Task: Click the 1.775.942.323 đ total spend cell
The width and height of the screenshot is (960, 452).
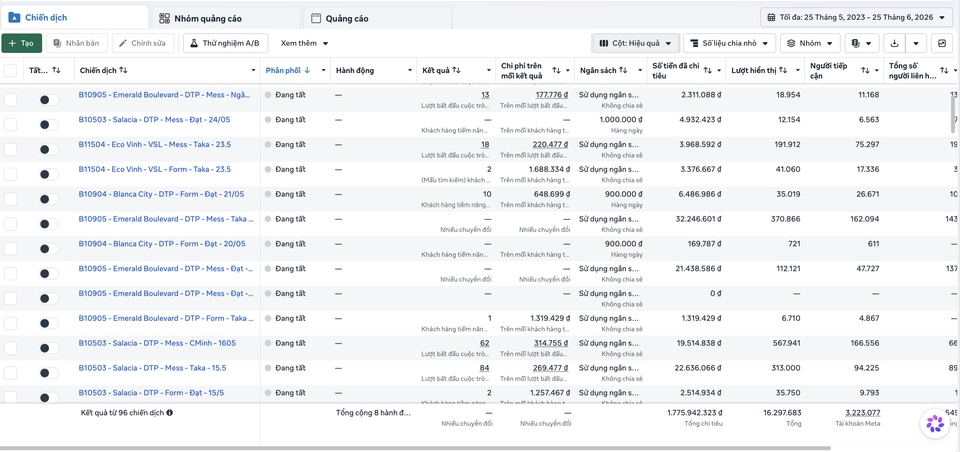Action: tap(694, 413)
